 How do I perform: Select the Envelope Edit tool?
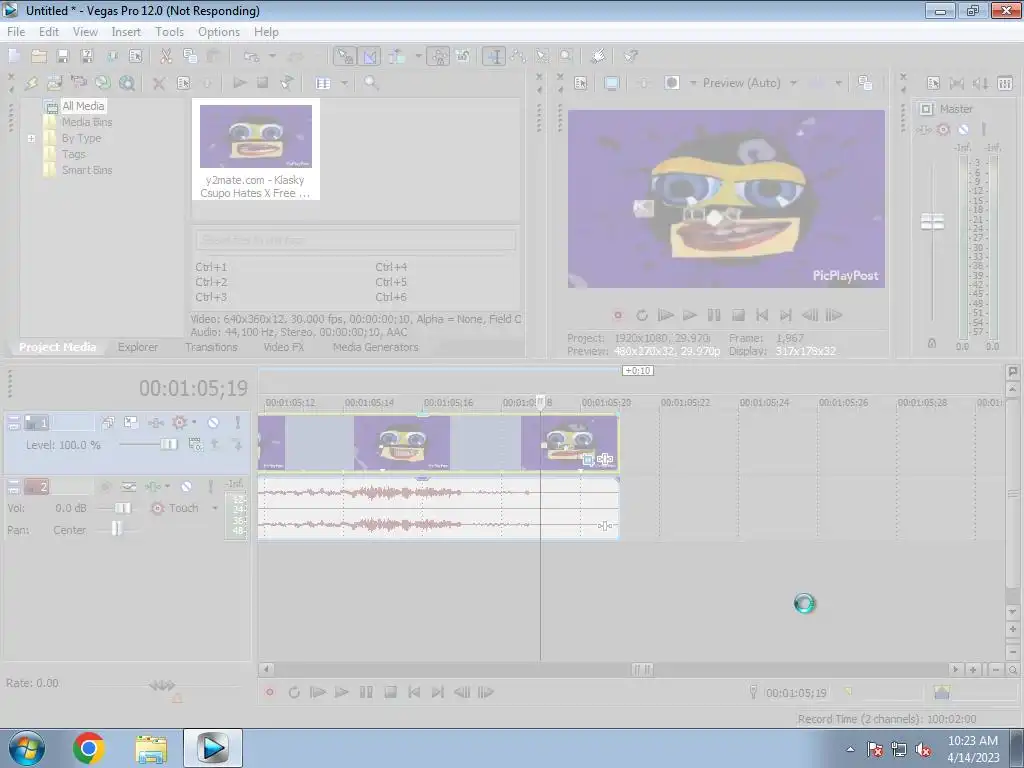[519, 56]
